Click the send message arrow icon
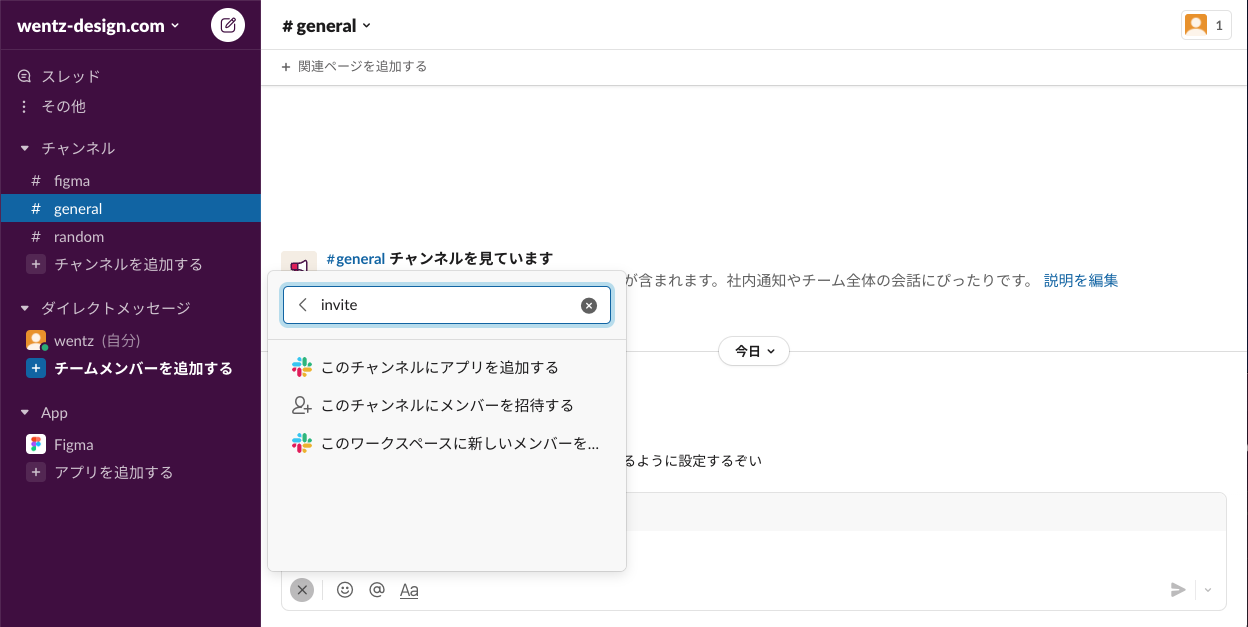Viewport: 1248px width, 627px height. [1179, 590]
